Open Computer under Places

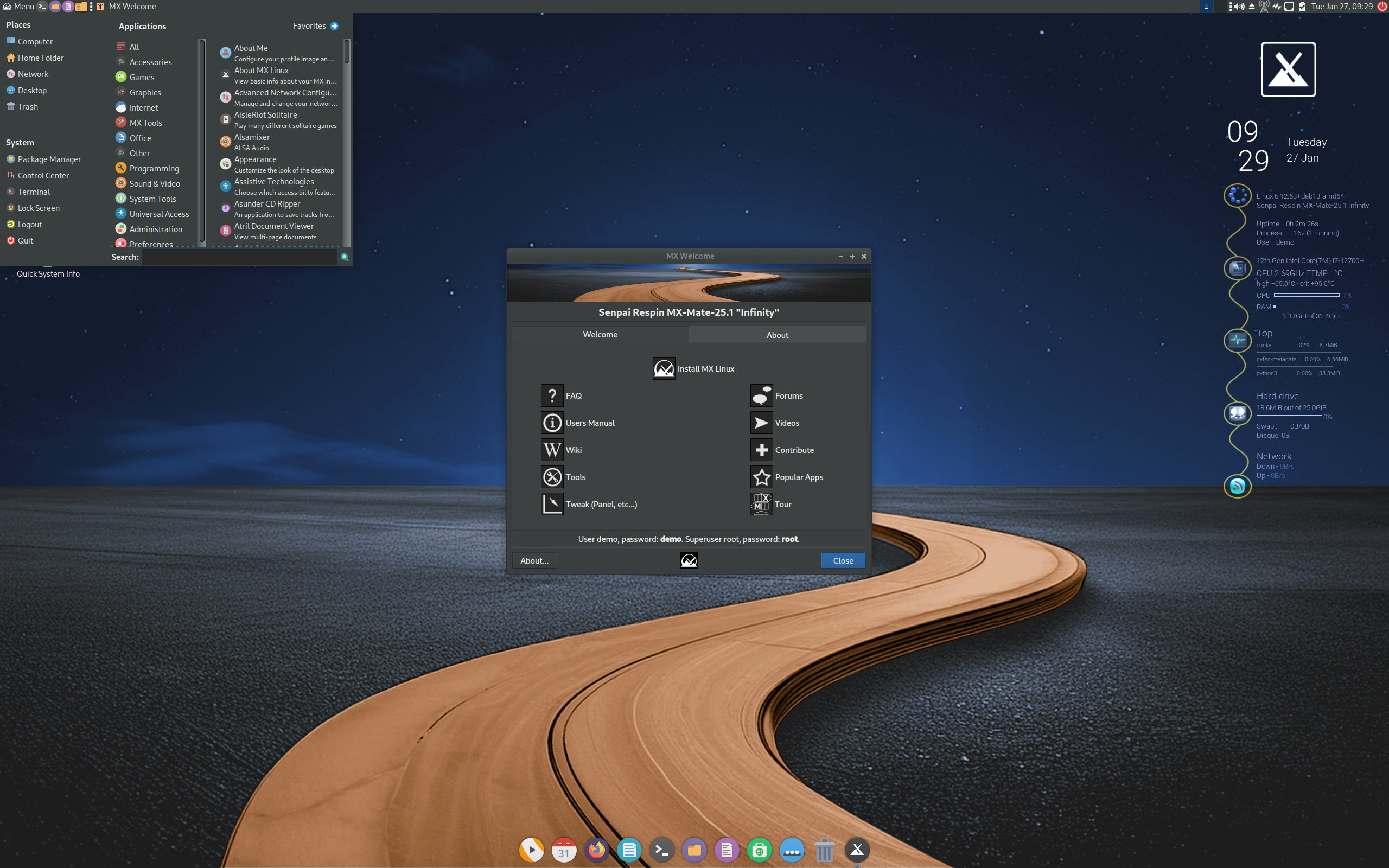tap(30, 41)
